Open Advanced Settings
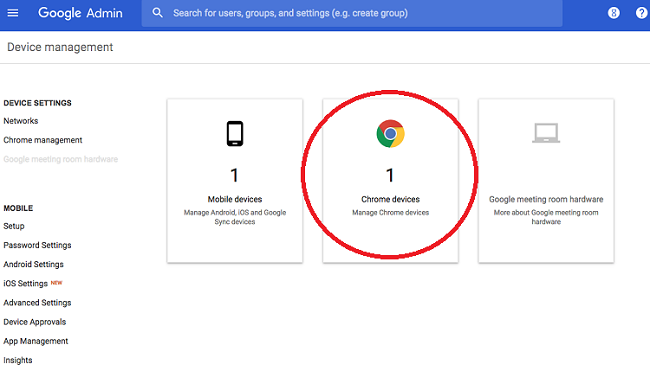Image resolution: width=650 pixels, height=377 pixels. tap(37, 303)
